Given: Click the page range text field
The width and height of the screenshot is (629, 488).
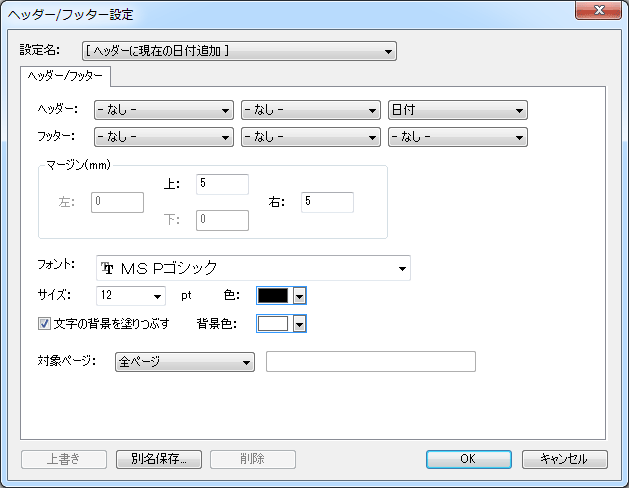Looking at the screenshot, I should (370, 361).
